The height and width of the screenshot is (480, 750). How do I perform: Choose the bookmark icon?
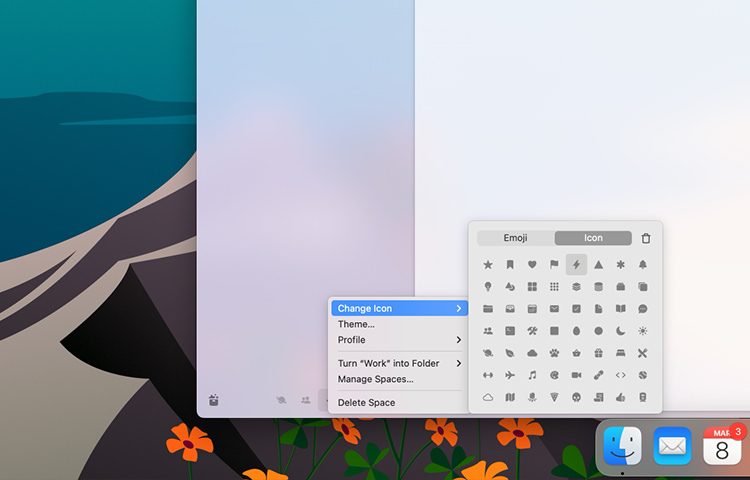[510, 264]
